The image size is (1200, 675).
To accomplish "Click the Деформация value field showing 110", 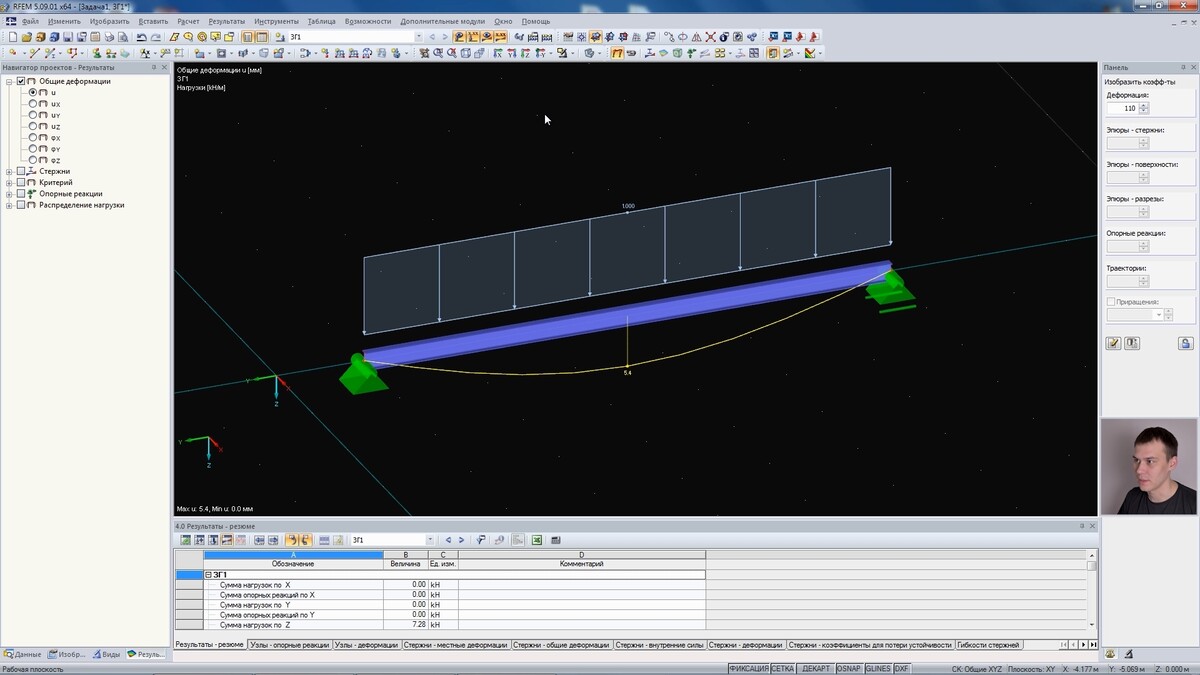I will click(1122, 108).
